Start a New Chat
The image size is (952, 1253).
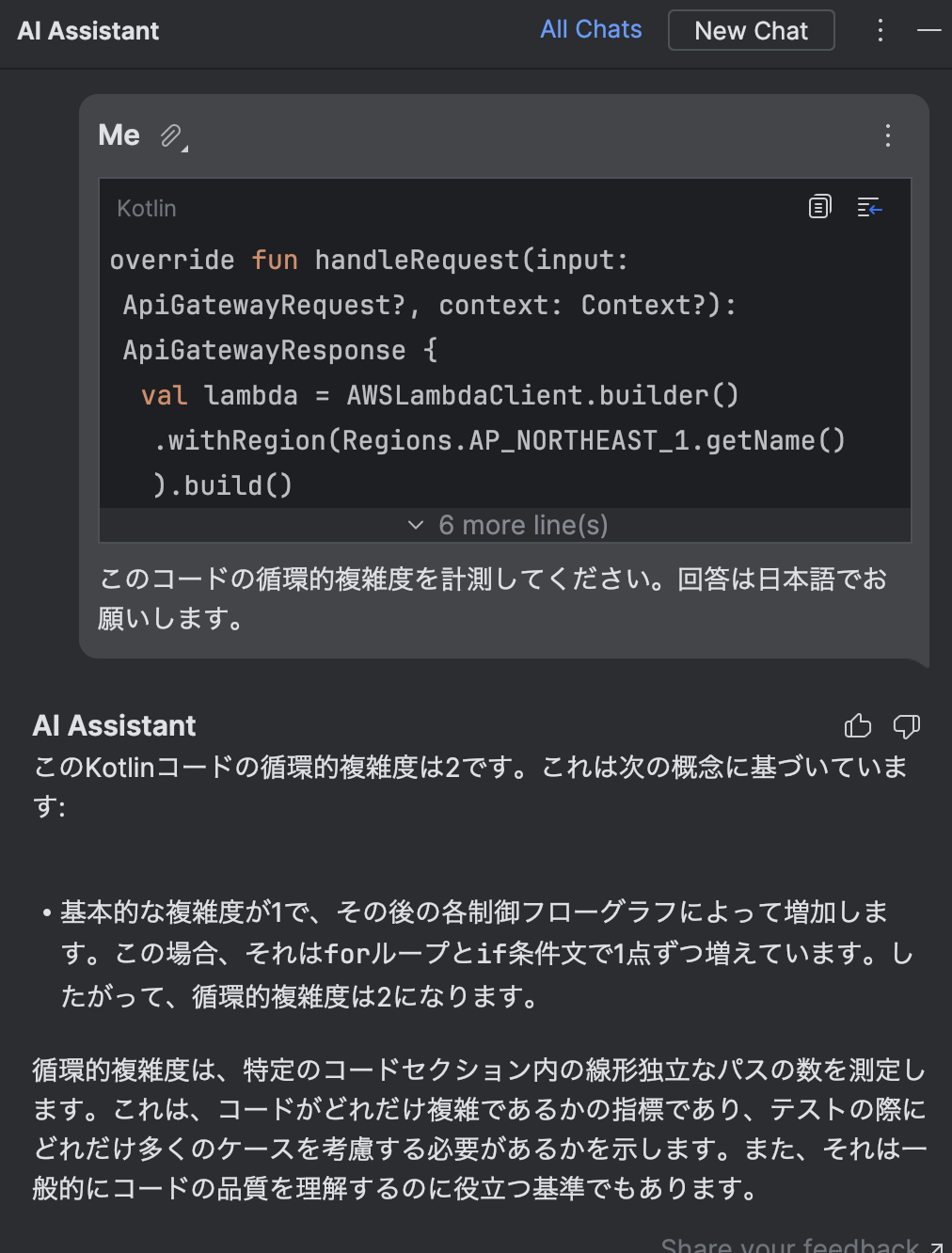[751, 30]
